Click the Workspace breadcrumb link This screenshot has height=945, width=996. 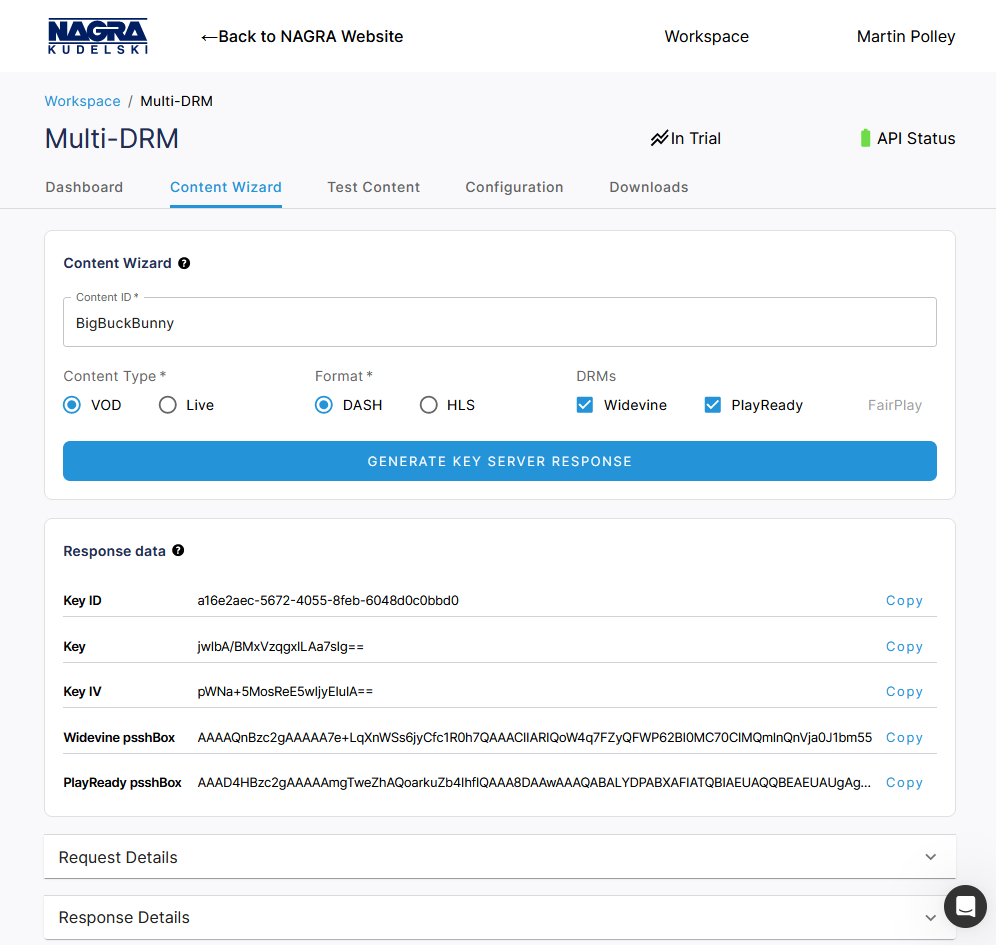(82, 101)
